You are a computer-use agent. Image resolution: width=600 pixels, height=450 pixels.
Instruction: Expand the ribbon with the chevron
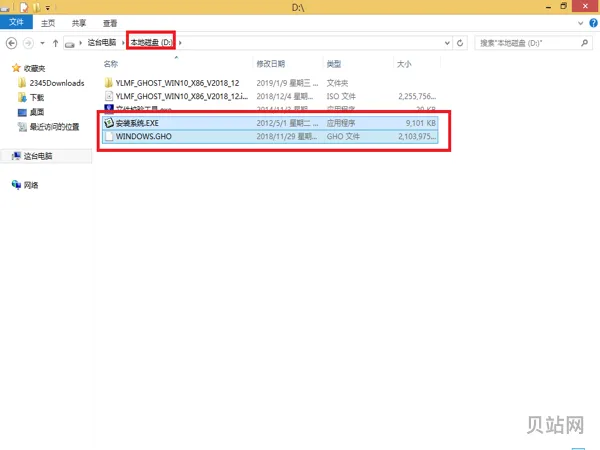coord(580,23)
